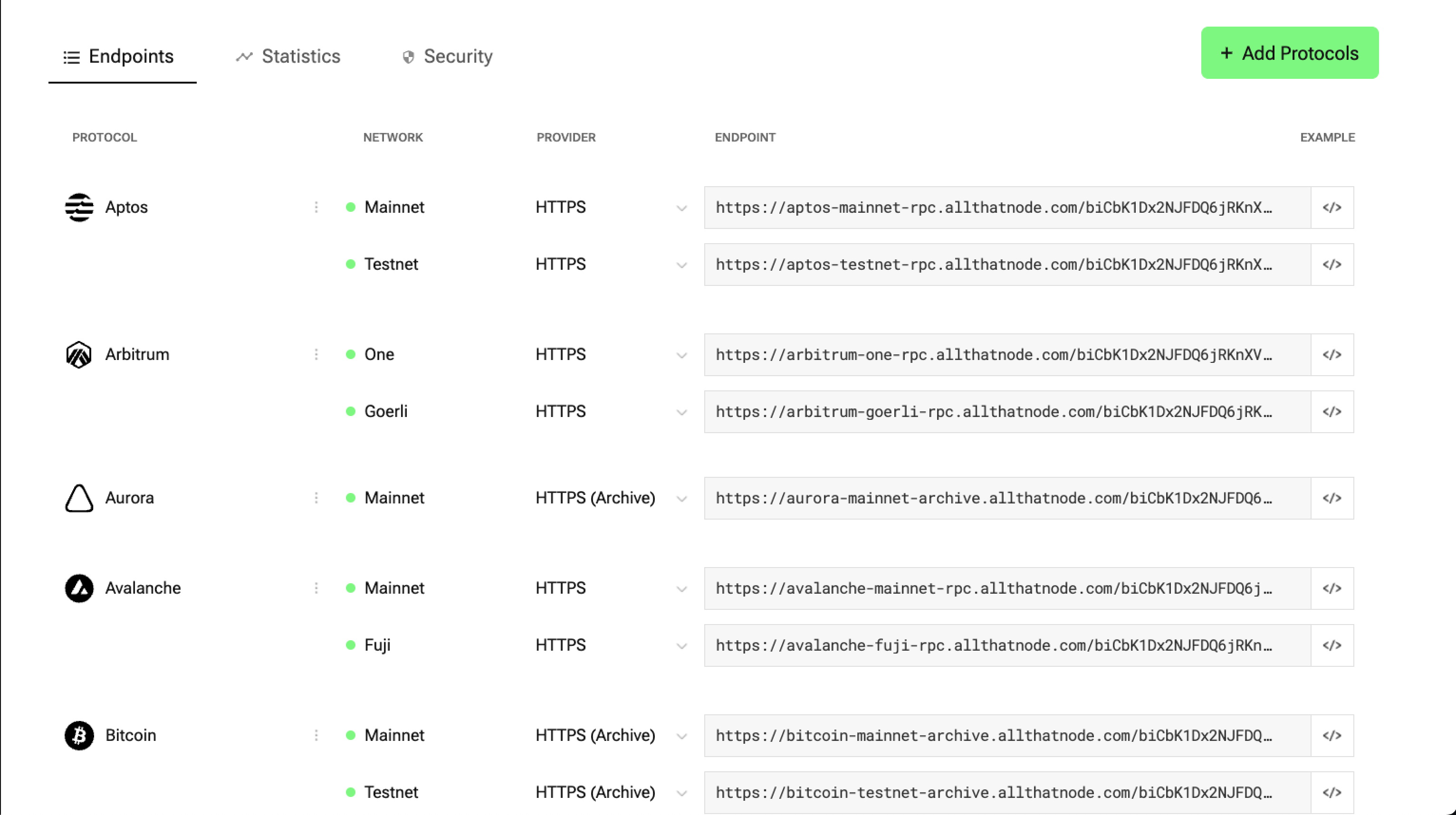Select the Arbitrum One endpoint URL field
The image size is (1456, 815).
1007,355
